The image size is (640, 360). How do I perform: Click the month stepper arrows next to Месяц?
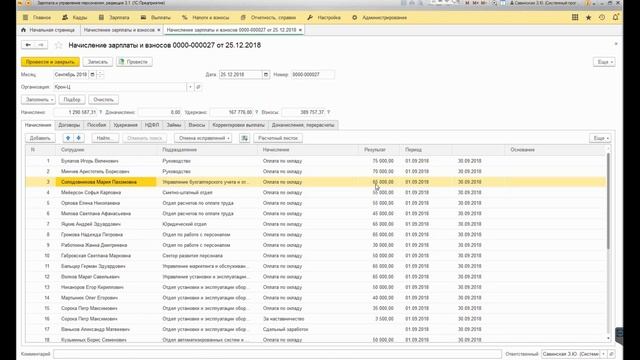pos(100,75)
